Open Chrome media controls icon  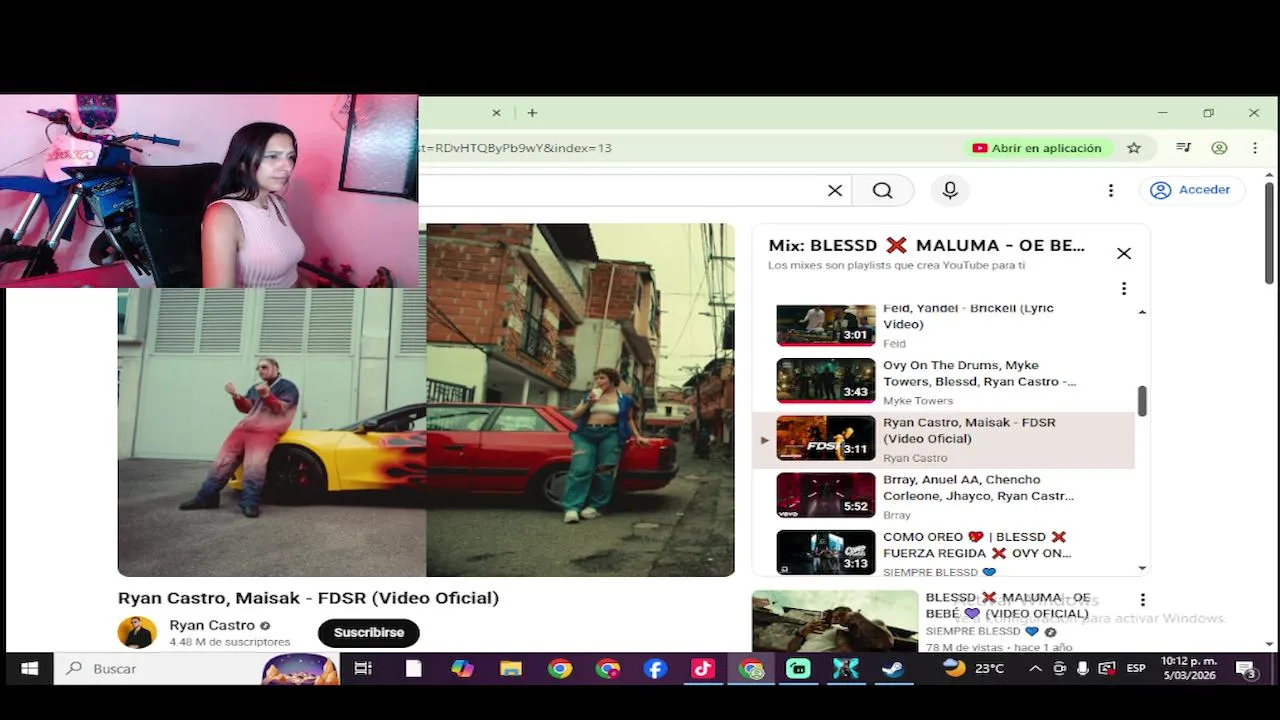pos(1184,148)
